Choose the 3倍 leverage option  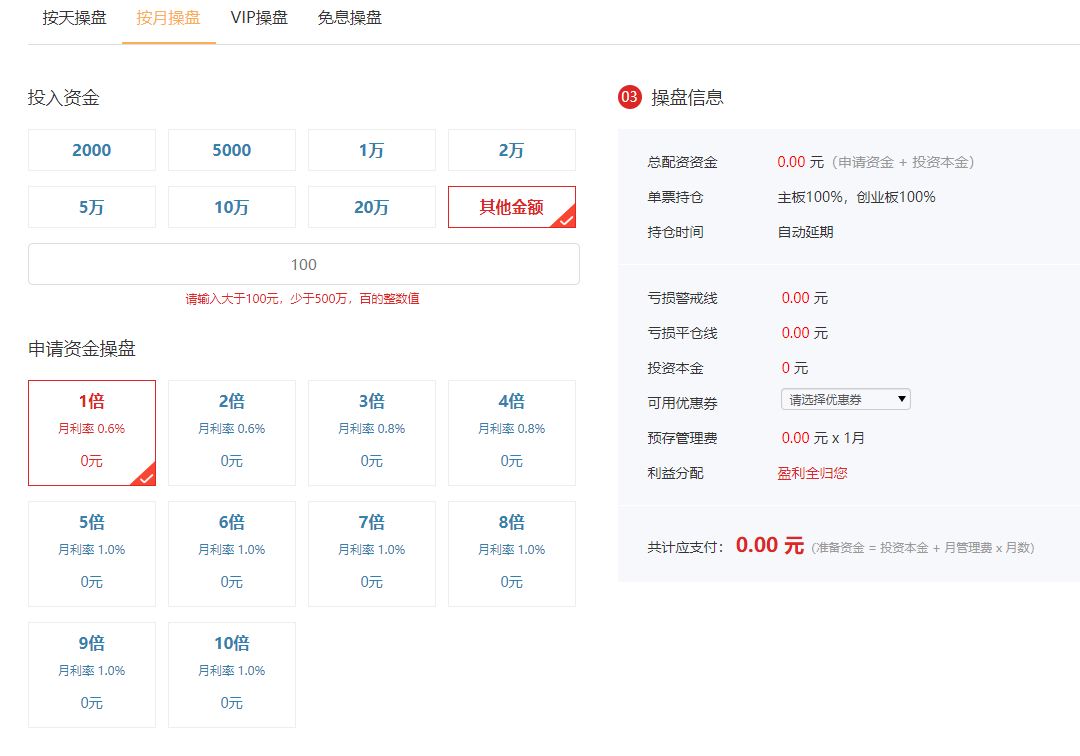click(x=371, y=432)
